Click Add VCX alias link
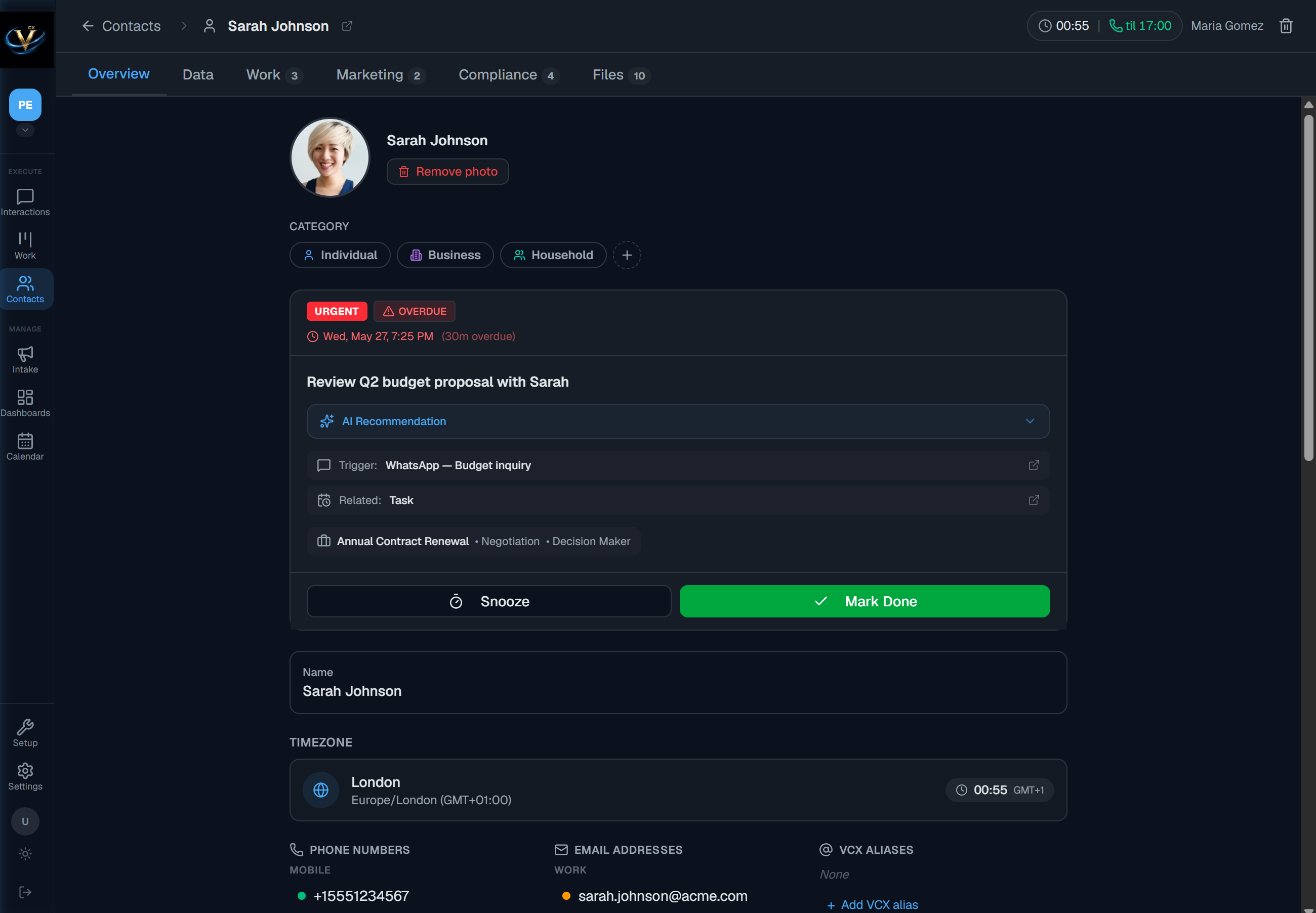 [872, 904]
